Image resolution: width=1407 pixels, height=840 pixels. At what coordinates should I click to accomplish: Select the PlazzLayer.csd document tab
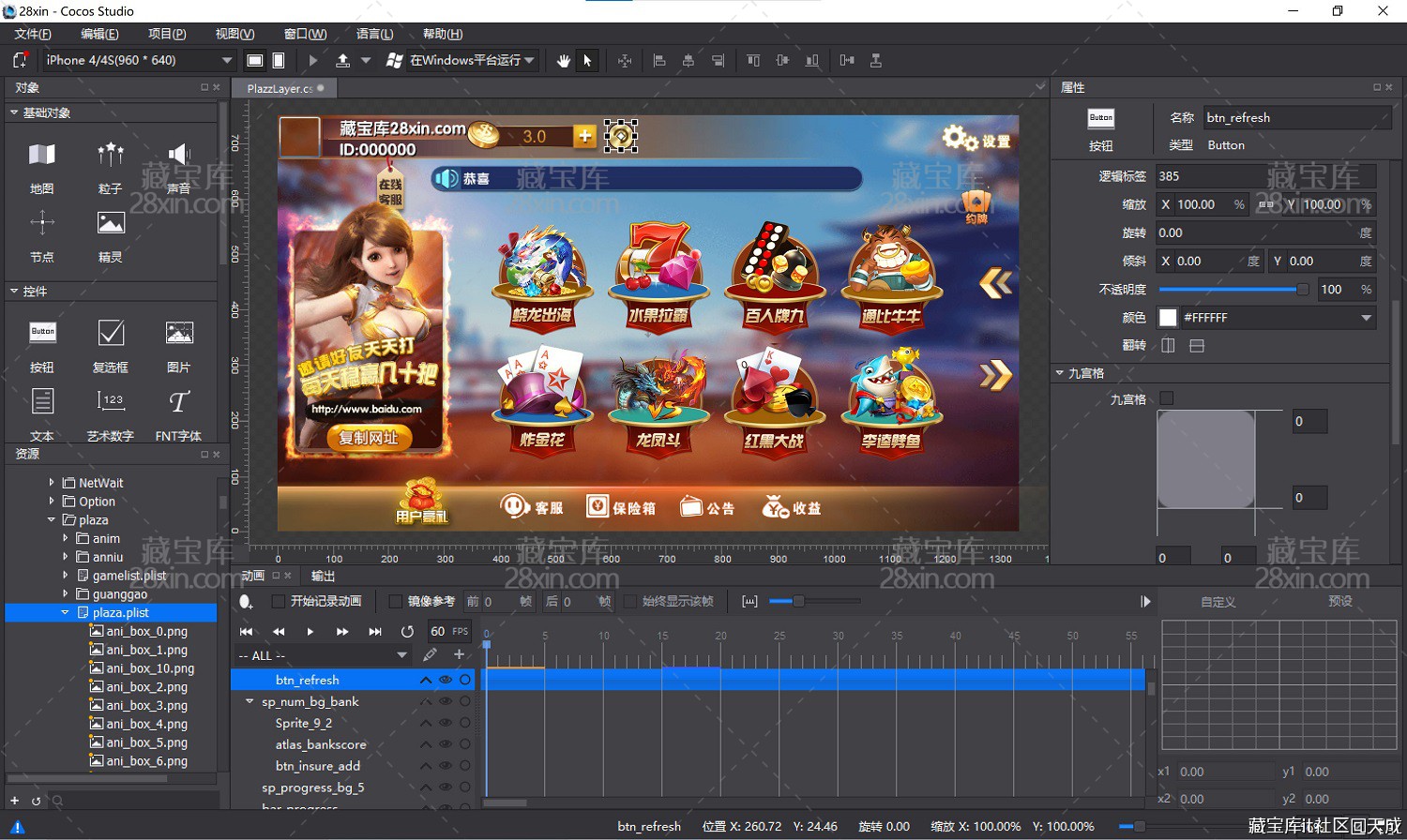tap(284, 88)
